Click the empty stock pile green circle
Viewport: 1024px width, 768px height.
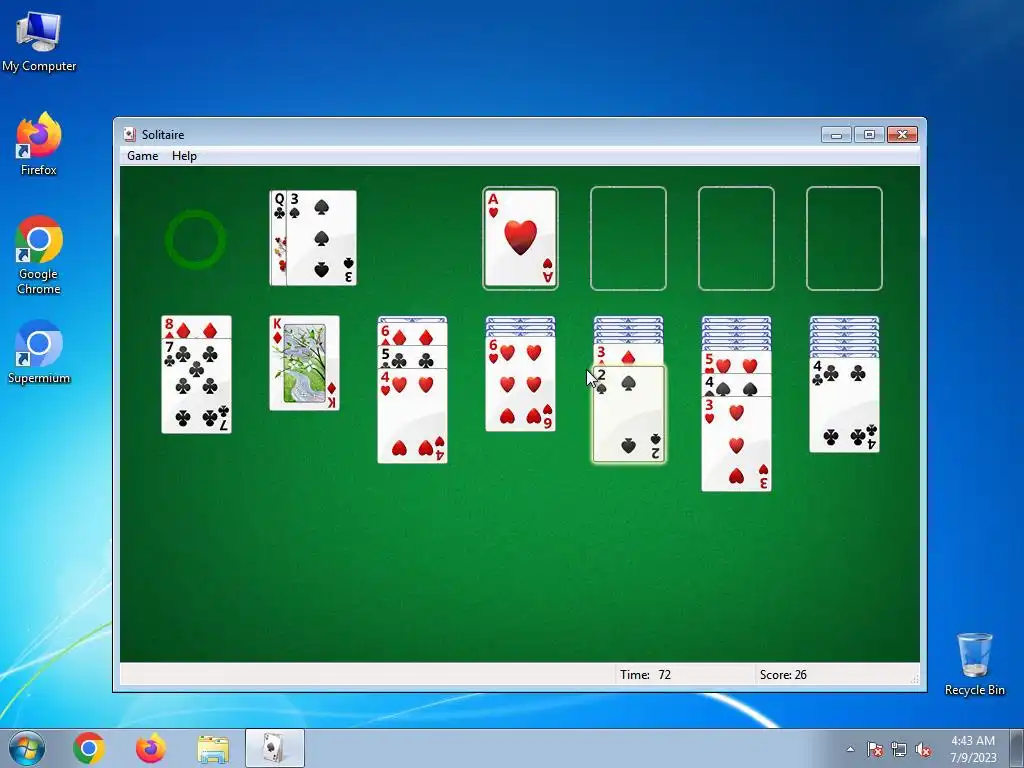[195, 239]
